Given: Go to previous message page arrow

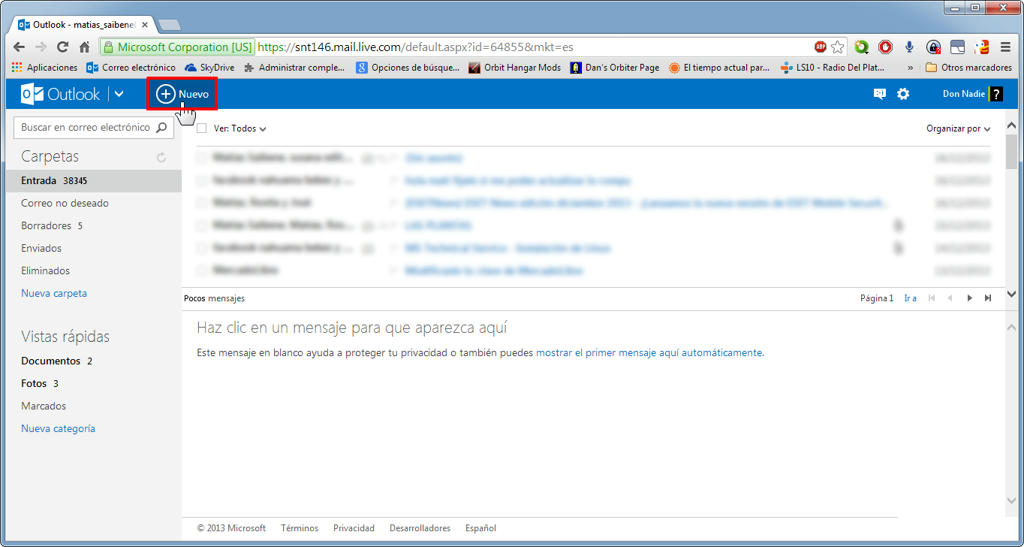Looking at the screenshot, I should (950, 298).
